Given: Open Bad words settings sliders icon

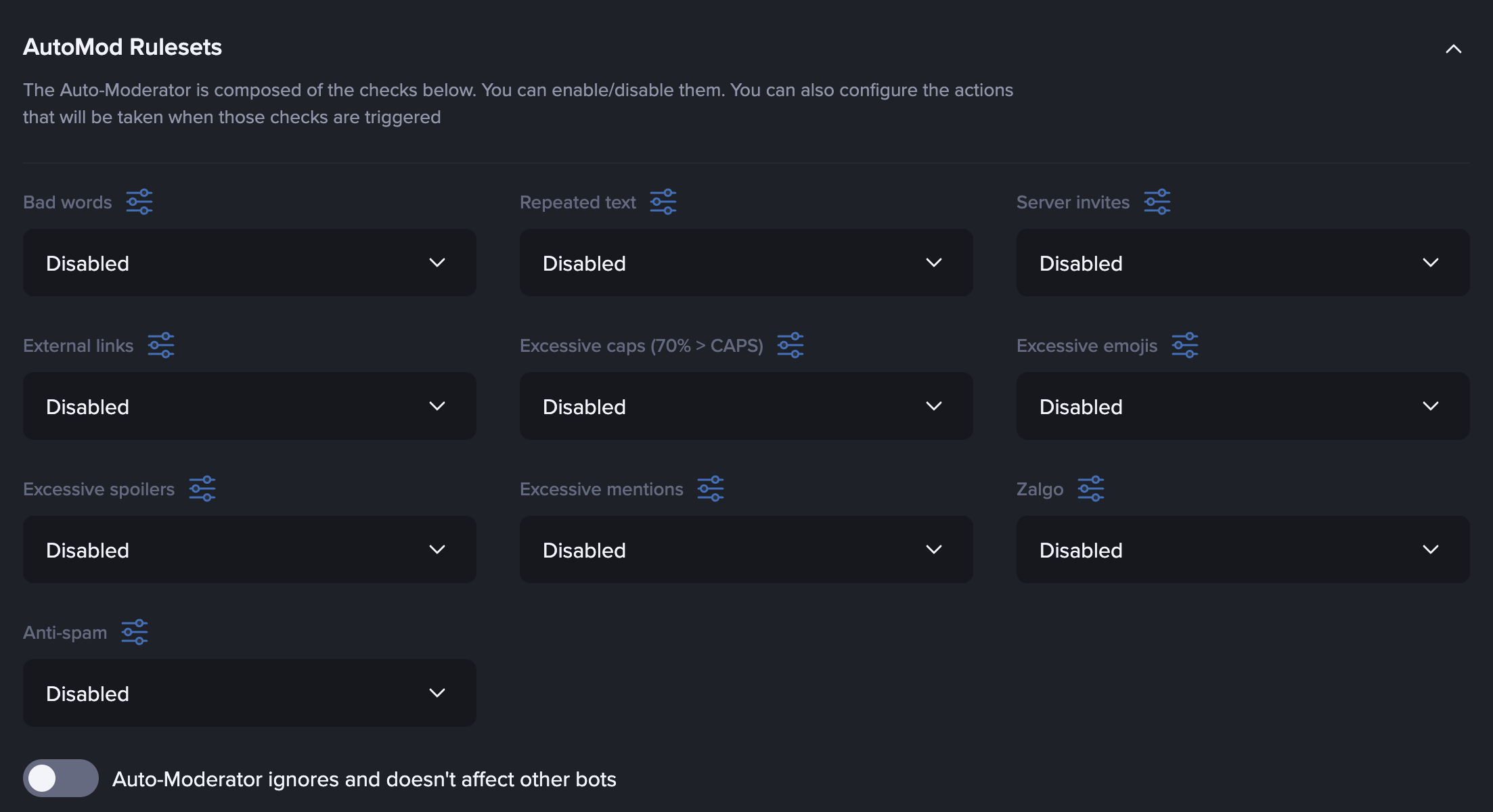Looking at the screenshot, I should click(139, 202).
